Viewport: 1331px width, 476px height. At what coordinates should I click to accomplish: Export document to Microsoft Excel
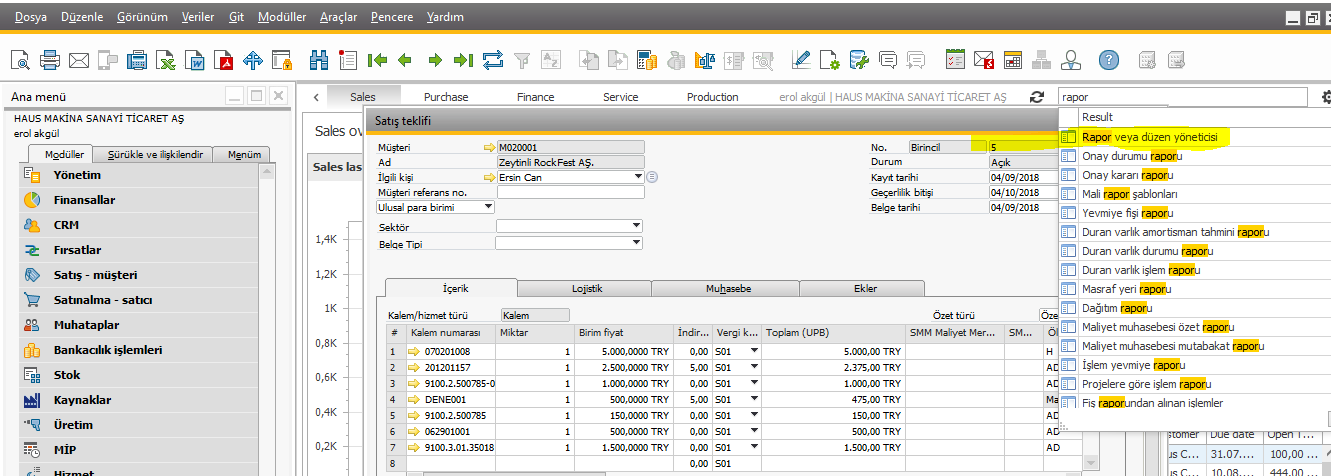coord(167,61)
